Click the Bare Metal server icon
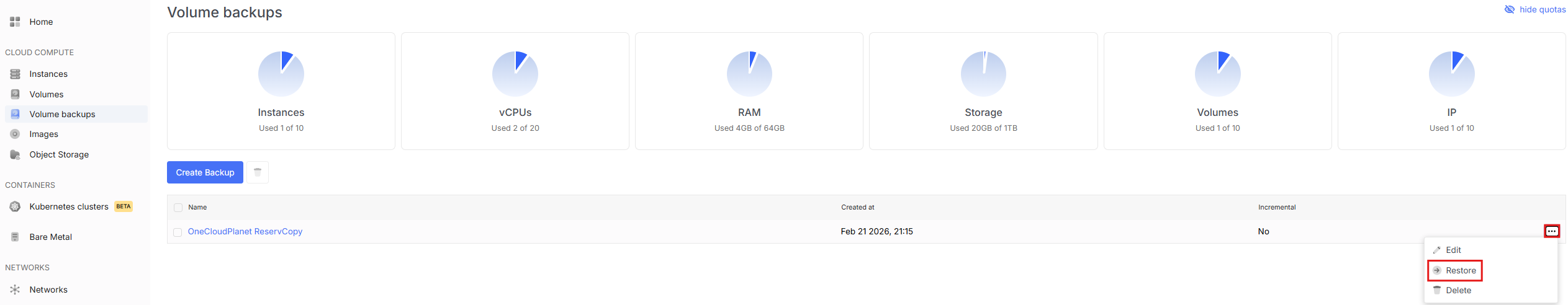Screen dimensions: 1568x305 tap(15, 237)
